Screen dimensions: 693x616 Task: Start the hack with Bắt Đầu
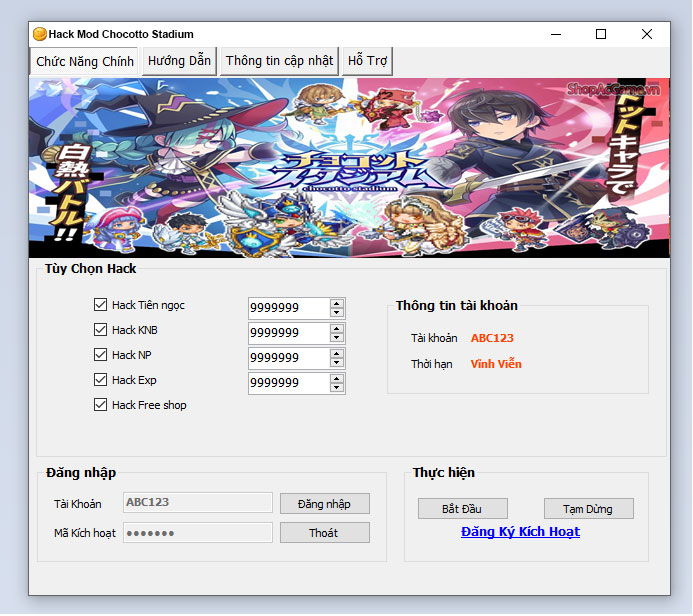pos(462,509)
